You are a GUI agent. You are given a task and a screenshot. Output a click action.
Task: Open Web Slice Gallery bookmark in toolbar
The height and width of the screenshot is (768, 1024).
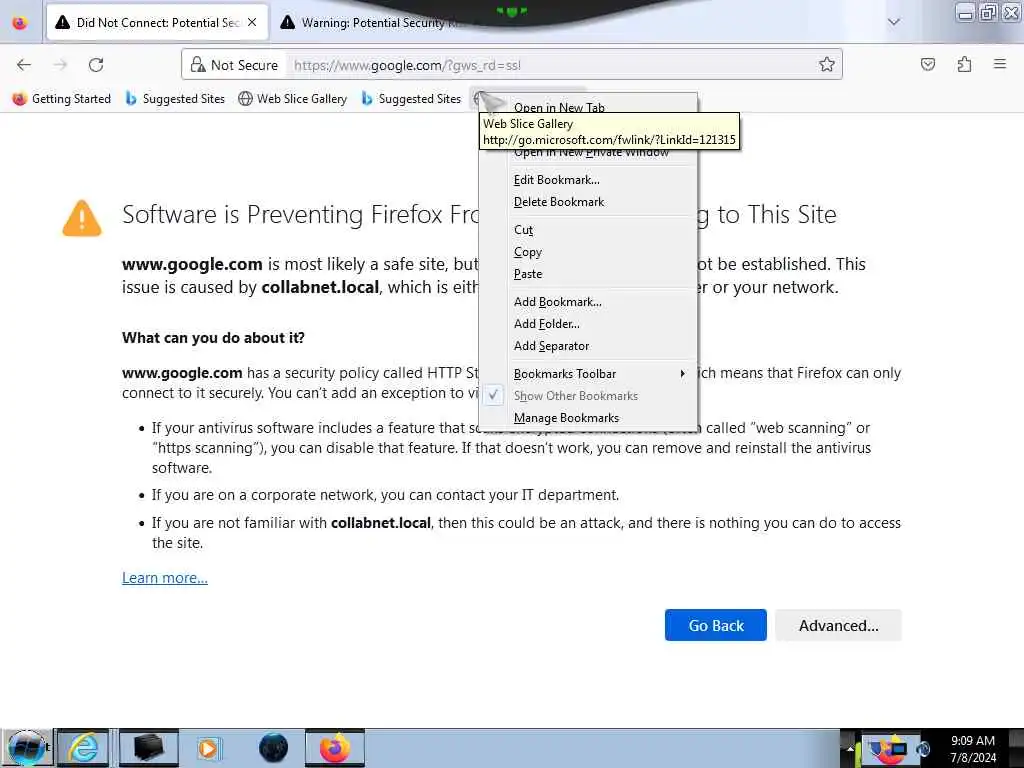pyautogui.click(x=292, y=99)
